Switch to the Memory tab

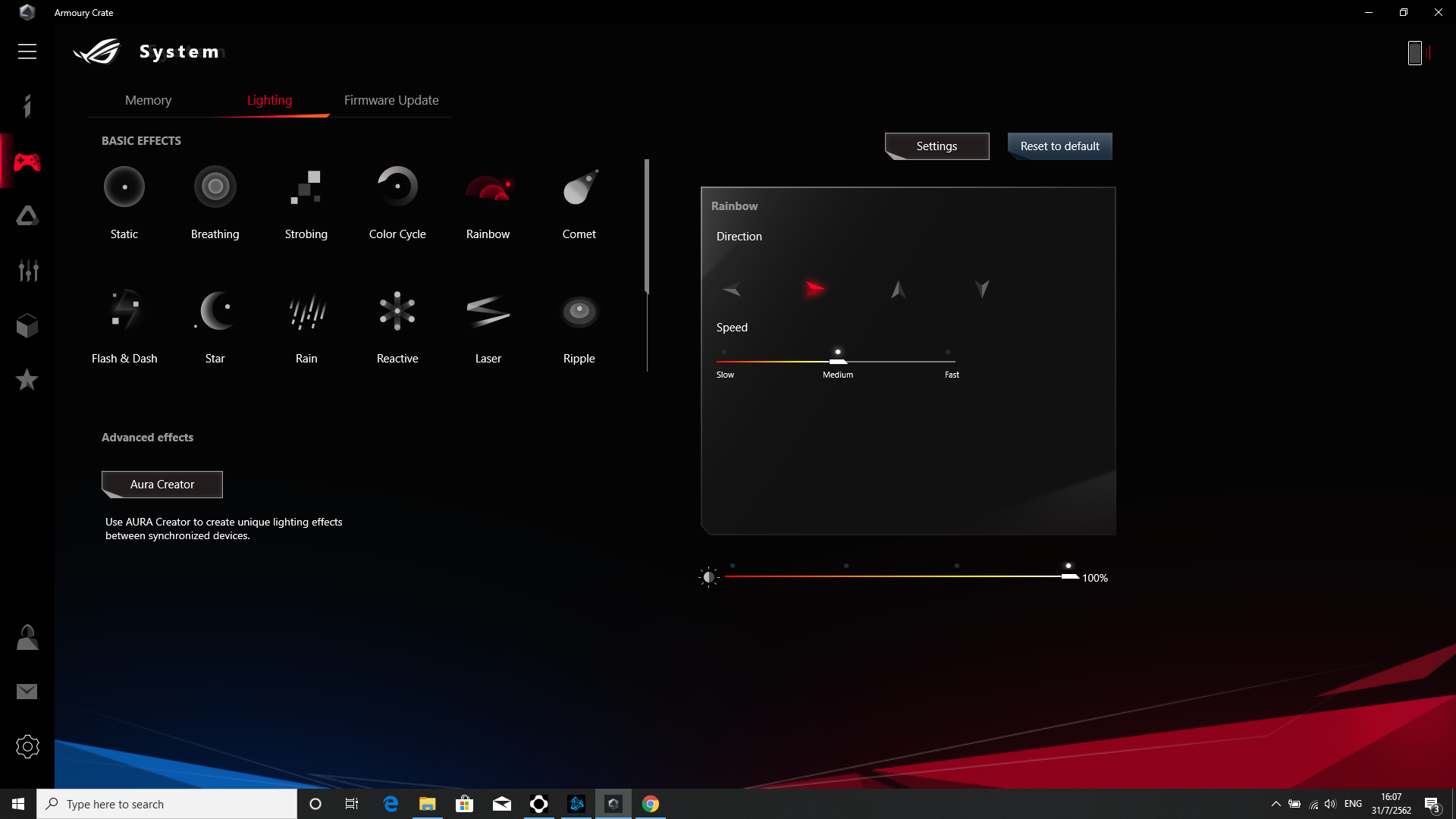point(148,100)
